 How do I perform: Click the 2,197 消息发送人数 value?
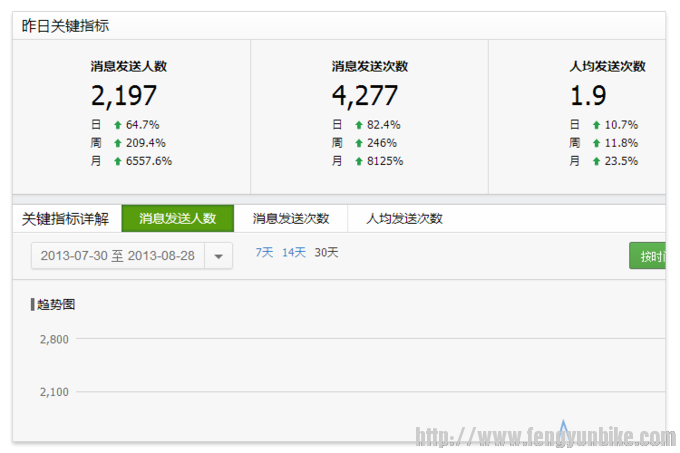click(123, 96)
